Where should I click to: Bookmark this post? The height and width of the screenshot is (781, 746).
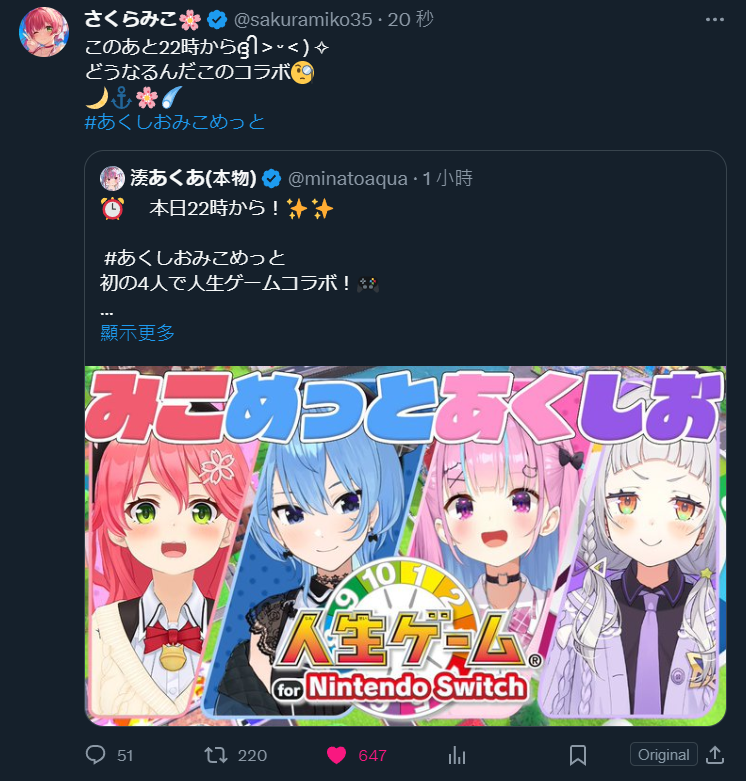click(x=578, y=756)
